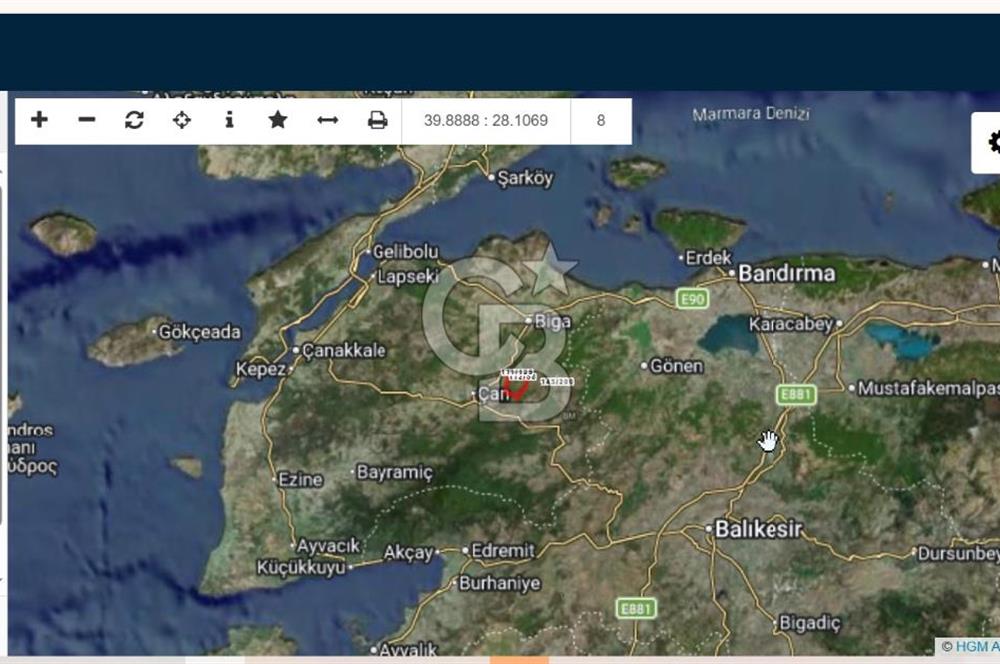The image size is (1000, 664).
Task: Click the E881 shield south of Balıkesir
Action: (636, 609)
